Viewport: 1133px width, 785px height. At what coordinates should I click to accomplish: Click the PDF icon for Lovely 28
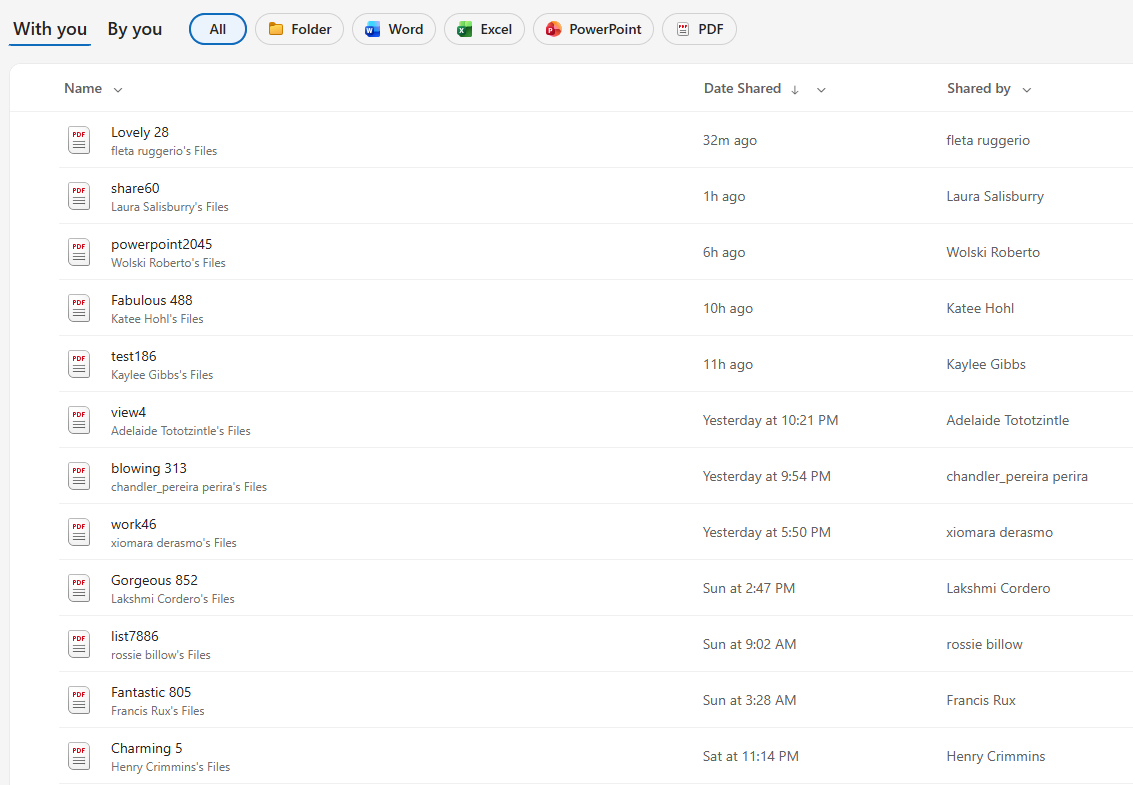click(x=79, y=140)
